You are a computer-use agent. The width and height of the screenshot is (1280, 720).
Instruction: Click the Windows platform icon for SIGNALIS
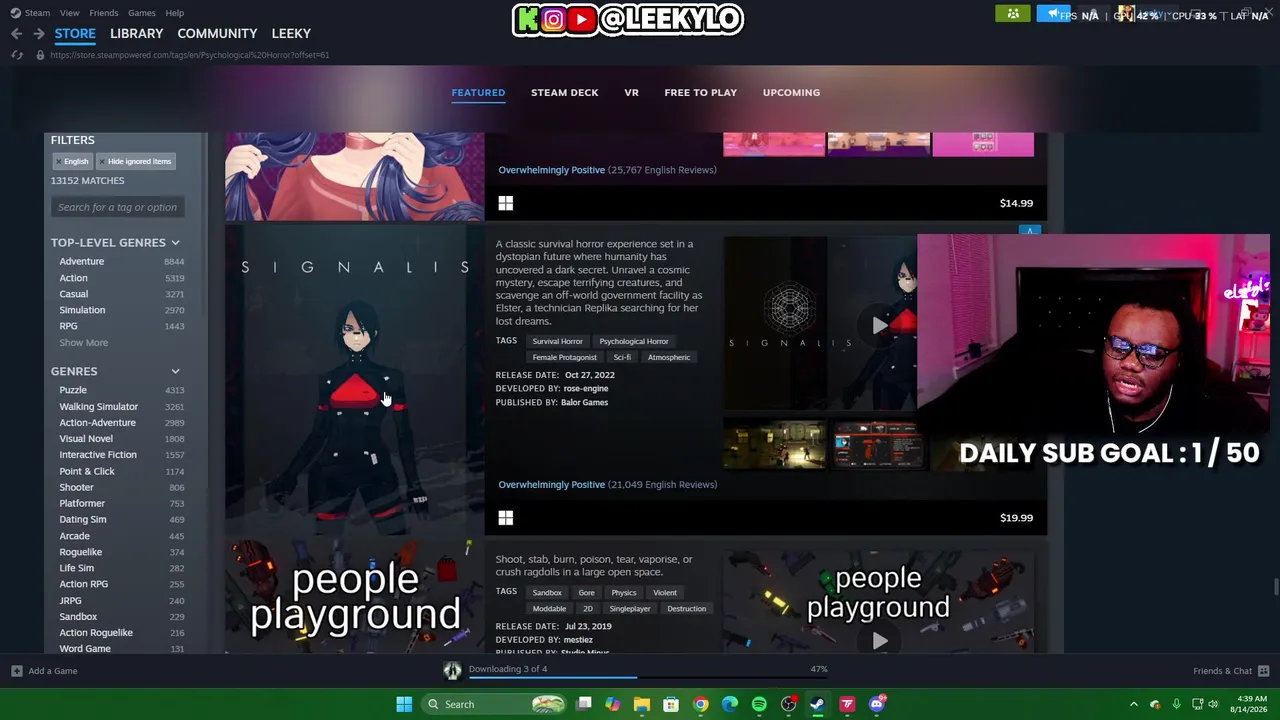tap(506, 518)
